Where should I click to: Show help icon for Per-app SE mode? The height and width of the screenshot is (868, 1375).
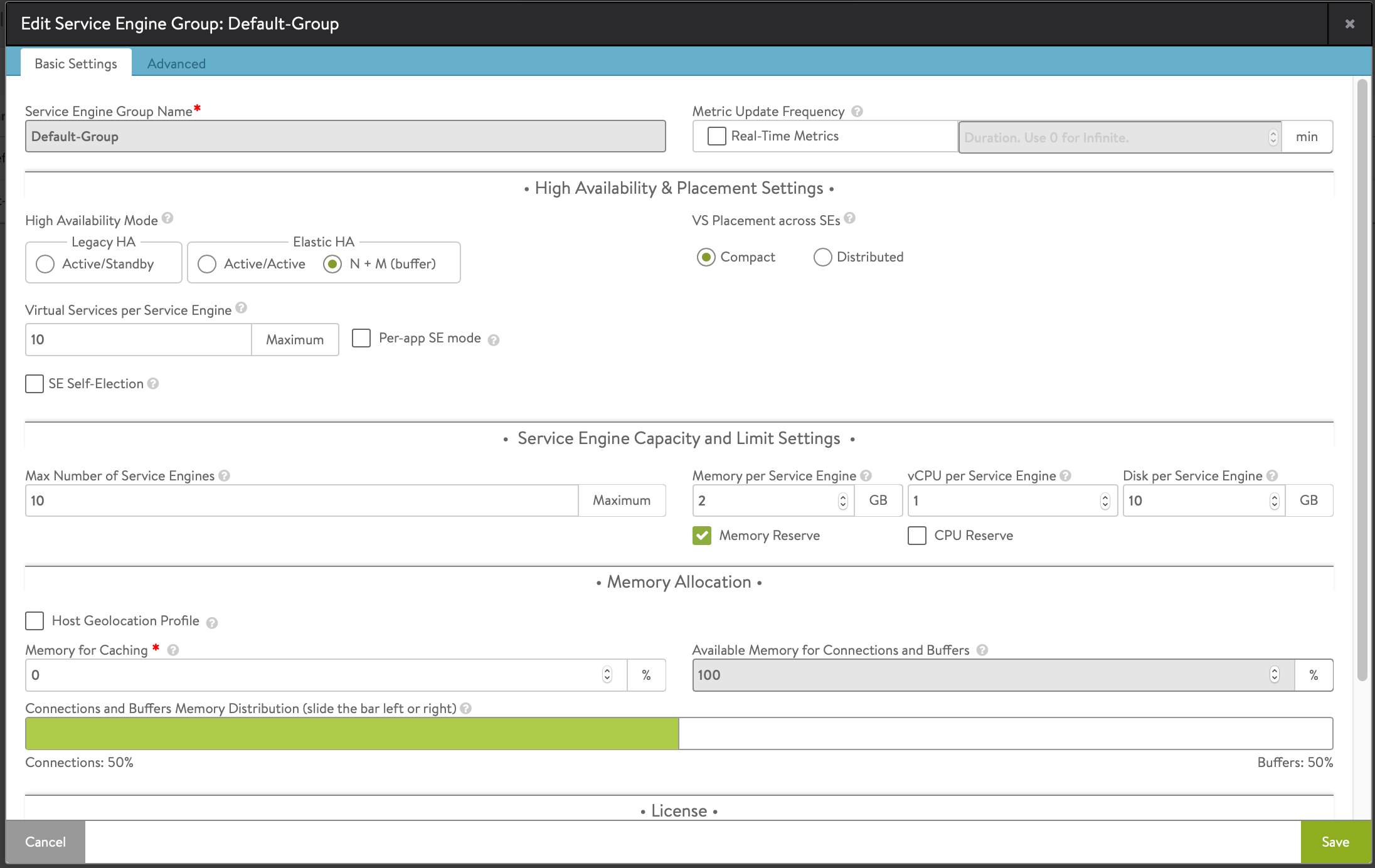[x=494, y=340]
